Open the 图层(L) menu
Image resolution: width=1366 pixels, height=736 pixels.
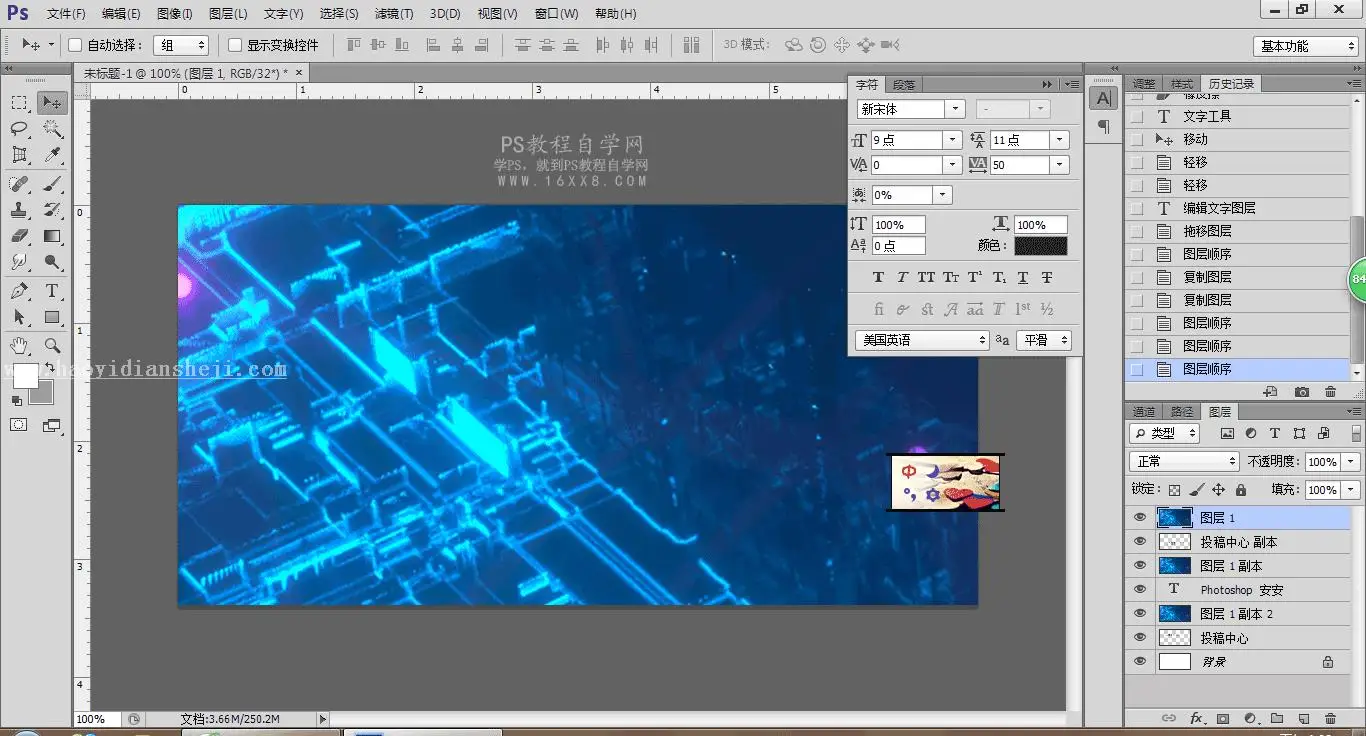[228, 14]
